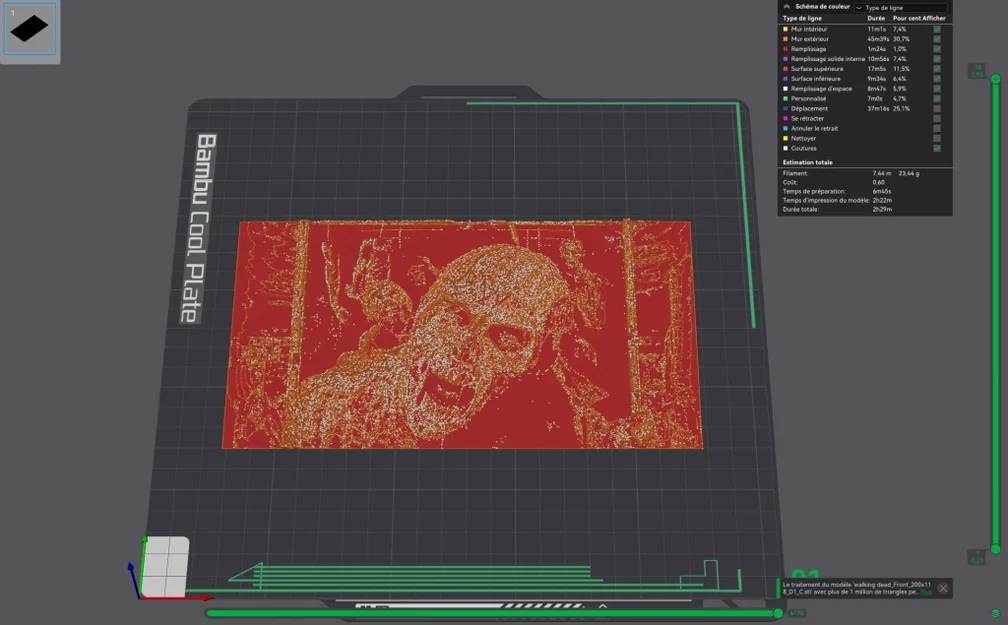Close the model processing notification

943,588
